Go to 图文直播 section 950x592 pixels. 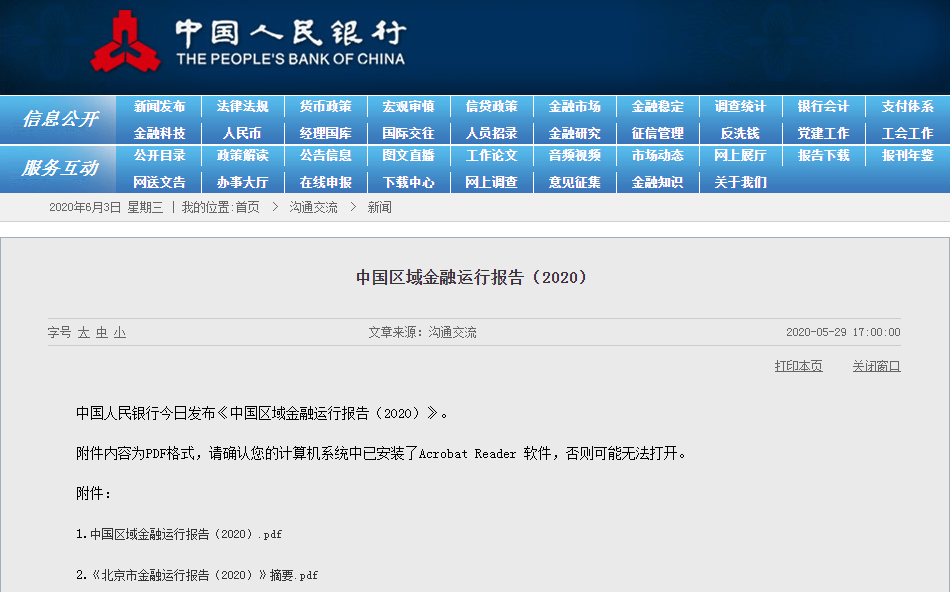click(x=408, y=156)
